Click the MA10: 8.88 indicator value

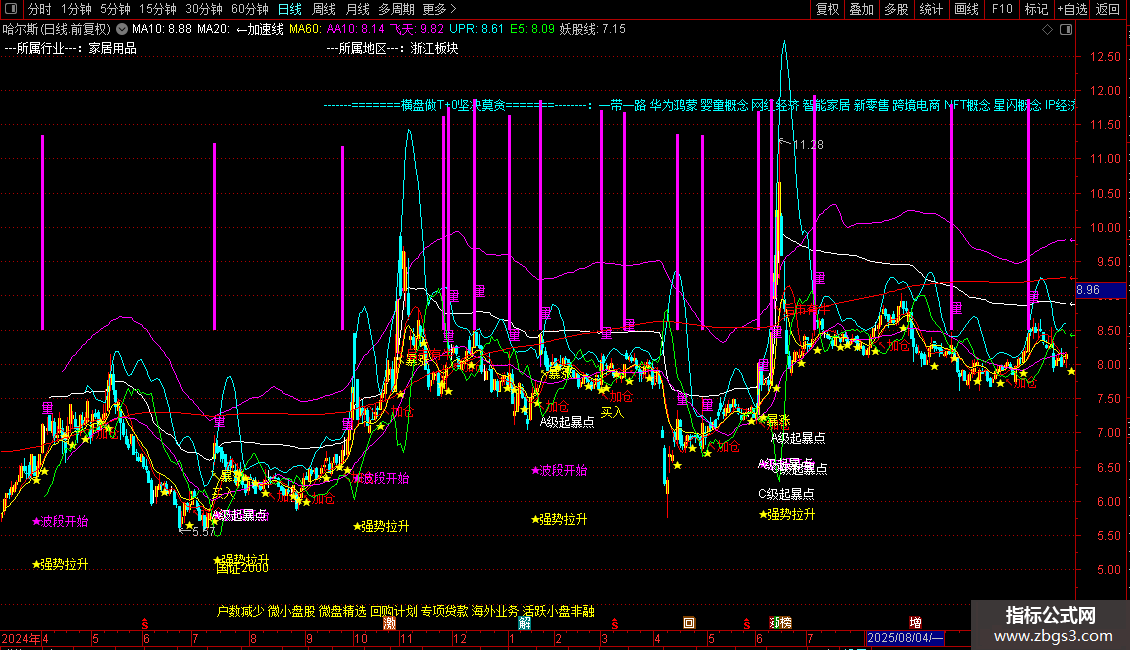[161, 30]
